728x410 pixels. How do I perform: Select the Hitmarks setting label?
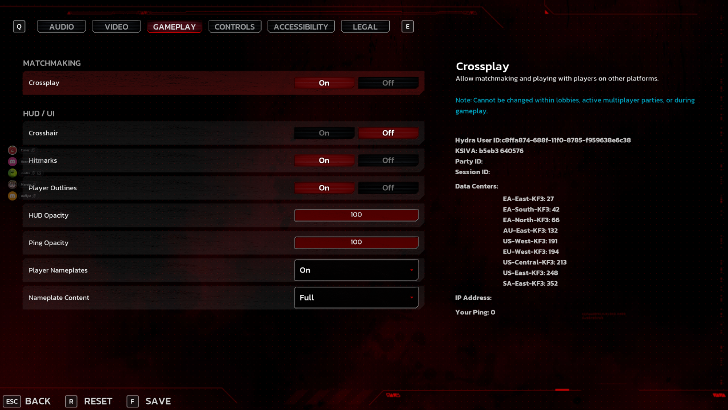click(x=43, y=161)
